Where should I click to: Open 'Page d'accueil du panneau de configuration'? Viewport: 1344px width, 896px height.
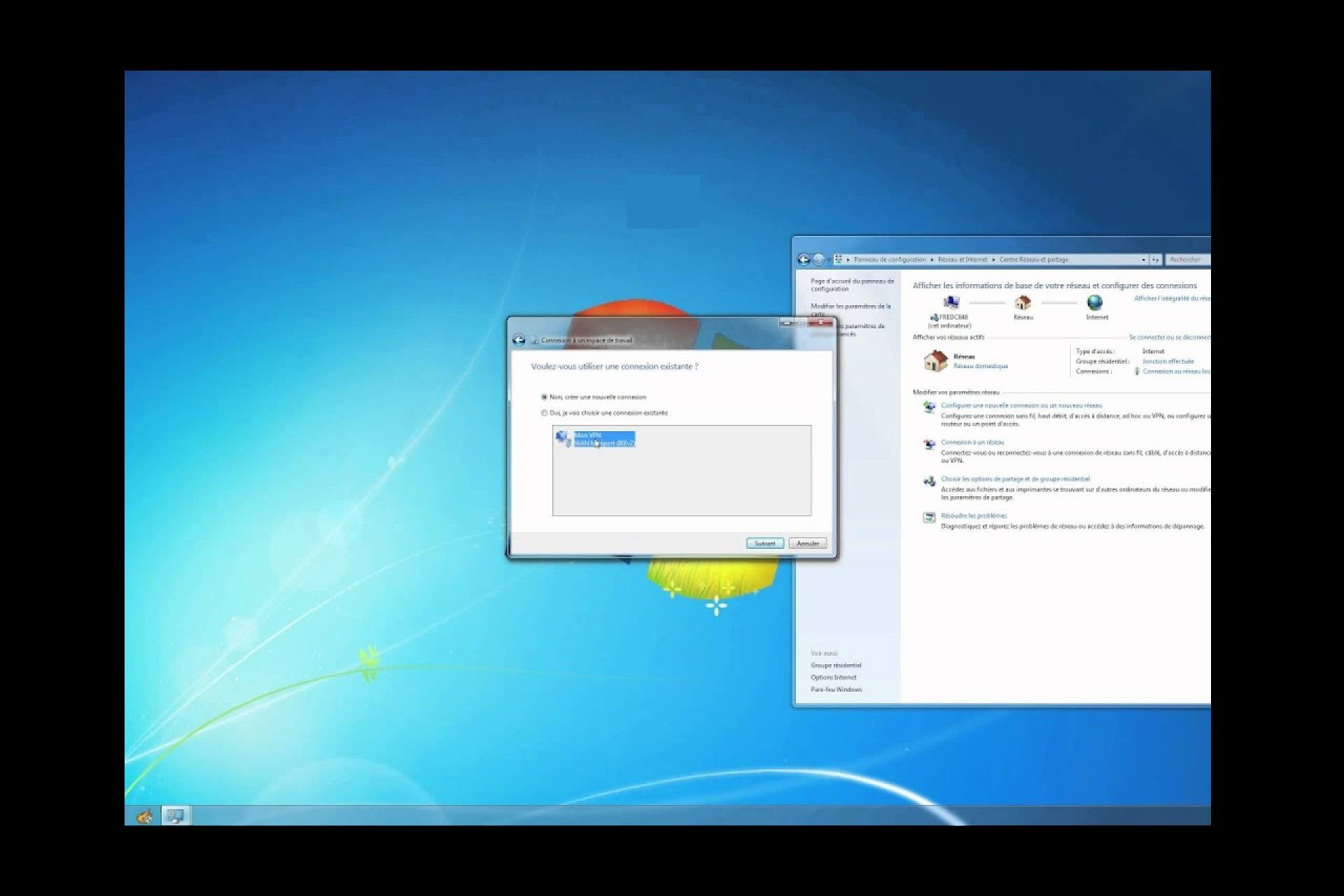tap(853, 285)
